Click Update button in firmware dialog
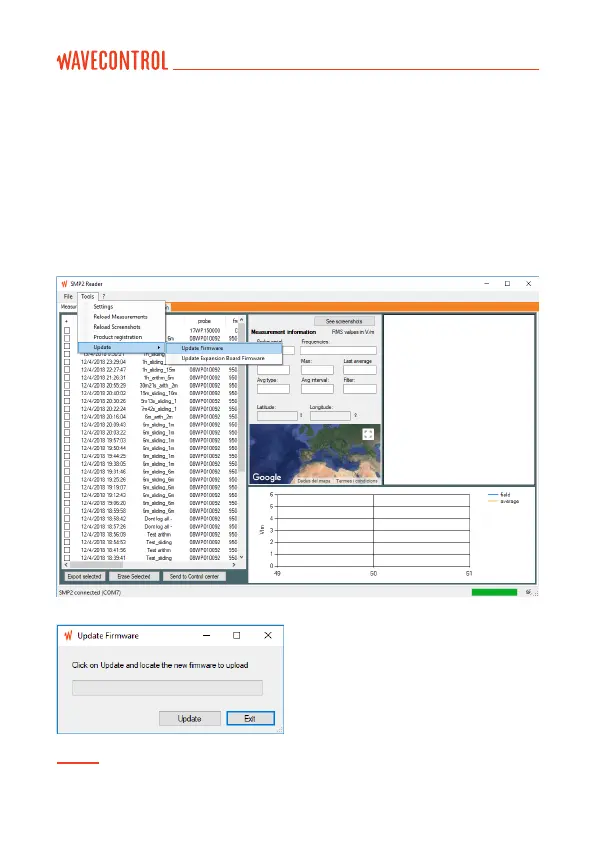595x842 pixels. point(190,718)
